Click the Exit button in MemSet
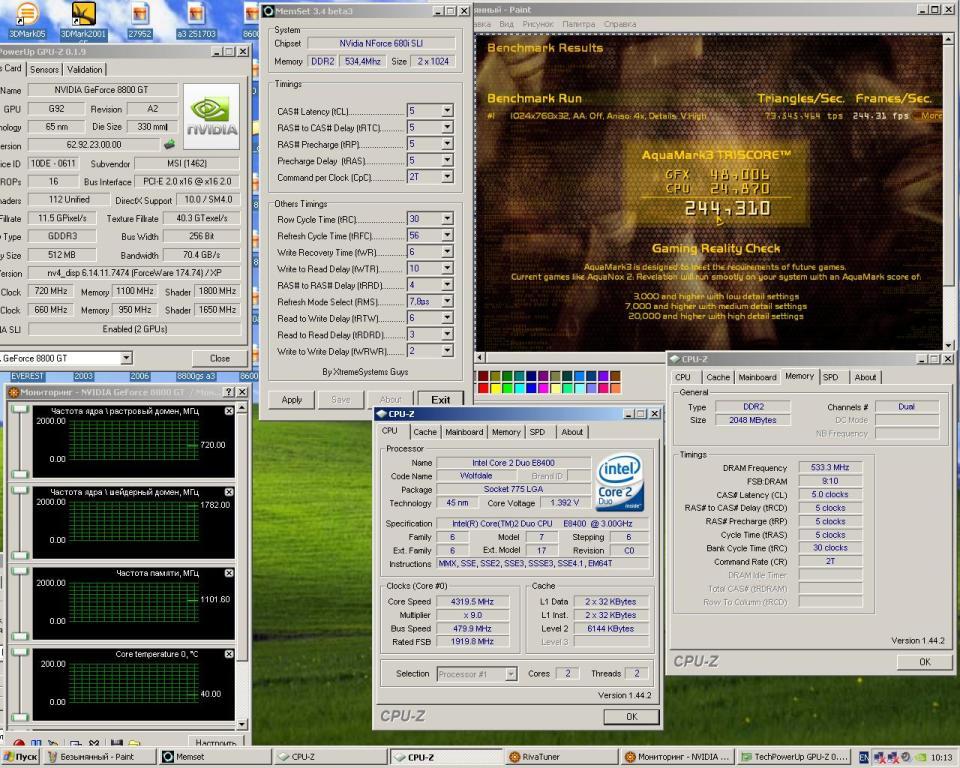960x768 pixels. (440, 400)
